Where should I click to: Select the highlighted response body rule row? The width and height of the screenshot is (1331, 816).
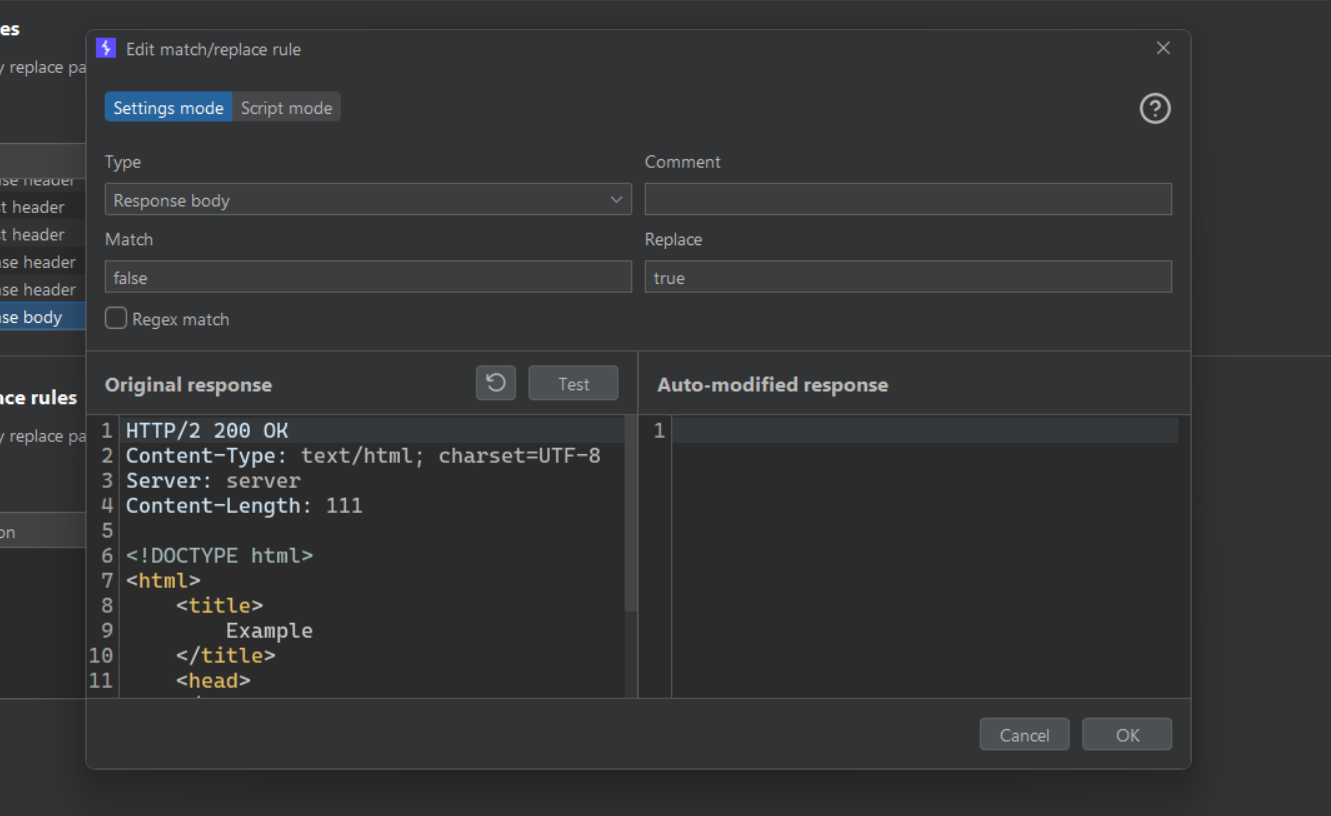click(40, 317)
